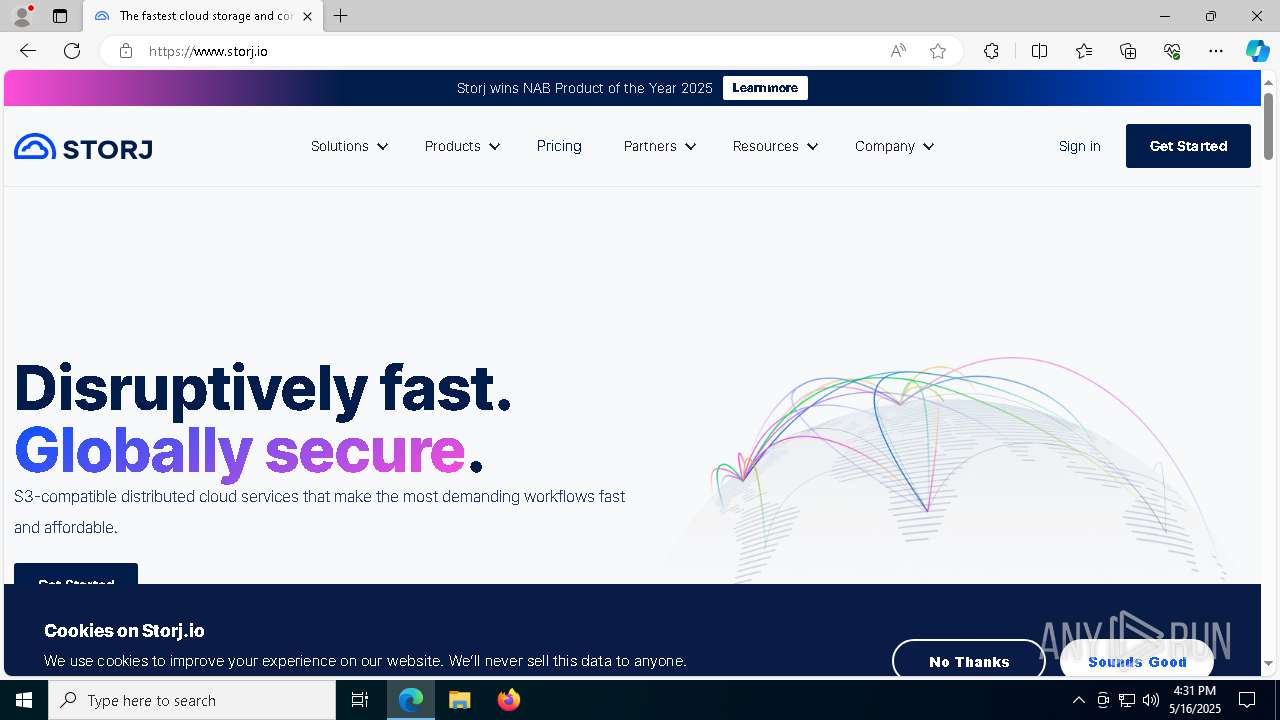This screenshot has width=1280, height=720.
Task: Expand the Partners menu
Action: pos(660,146)
